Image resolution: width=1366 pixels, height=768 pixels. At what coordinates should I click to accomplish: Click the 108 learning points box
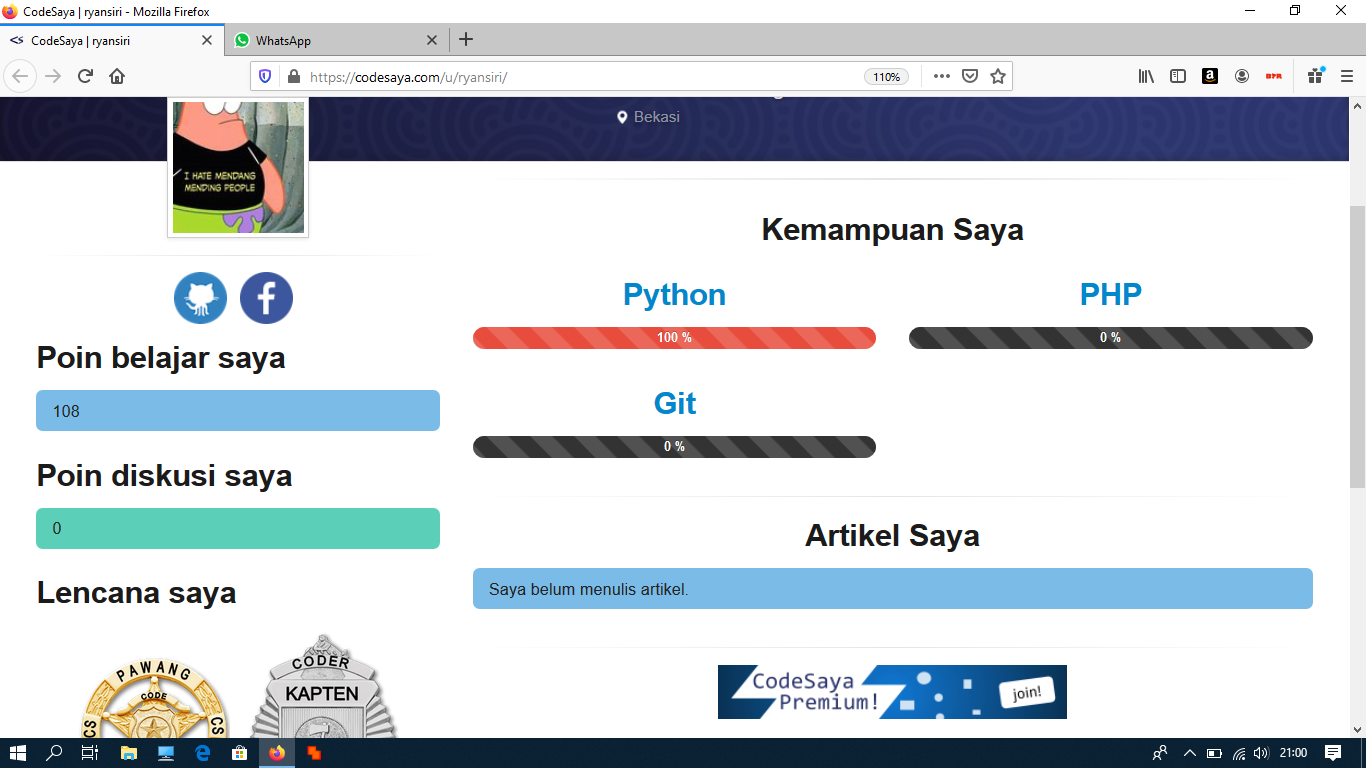pyautogui.click(x=238, y=411)
